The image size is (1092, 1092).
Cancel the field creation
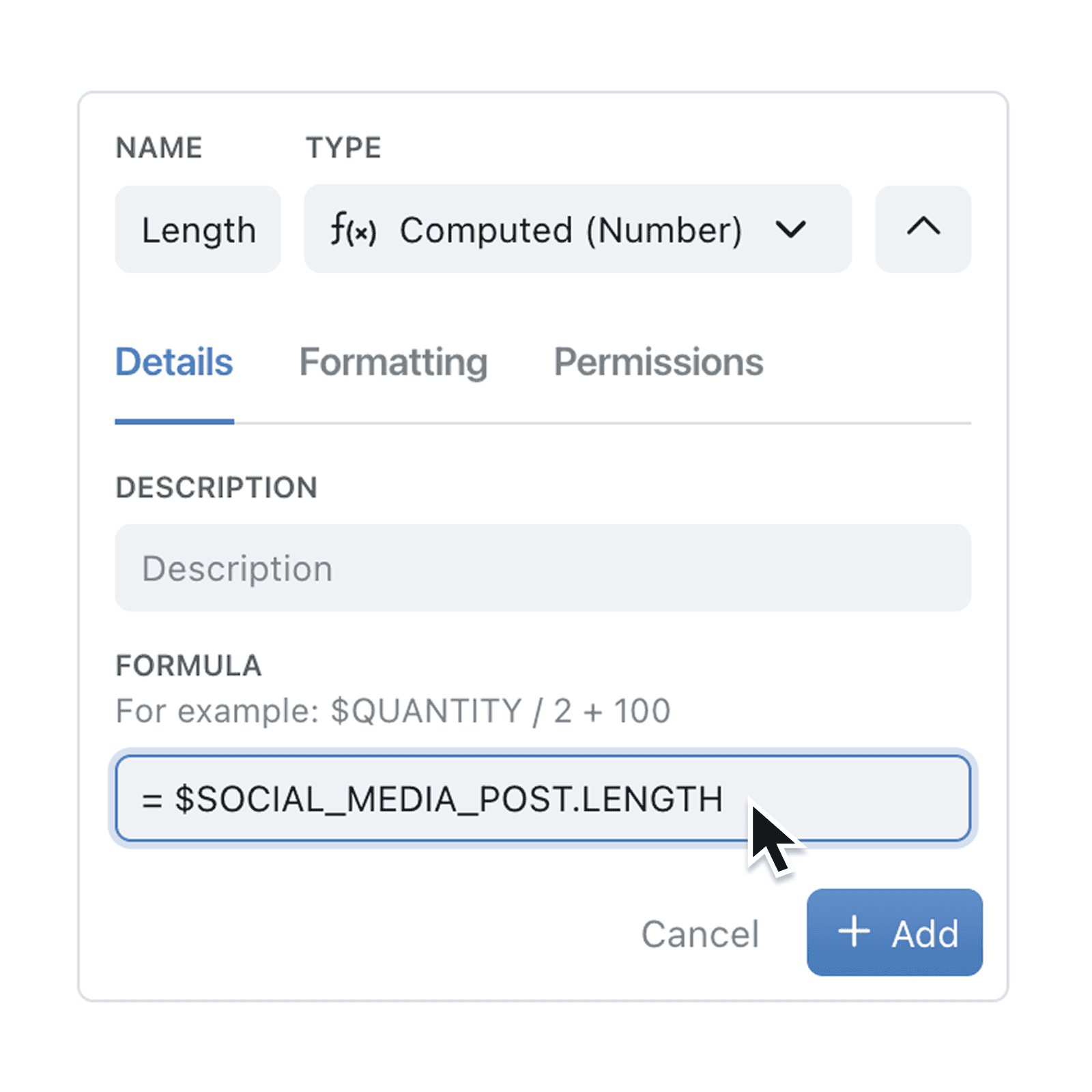coord(700,934)
